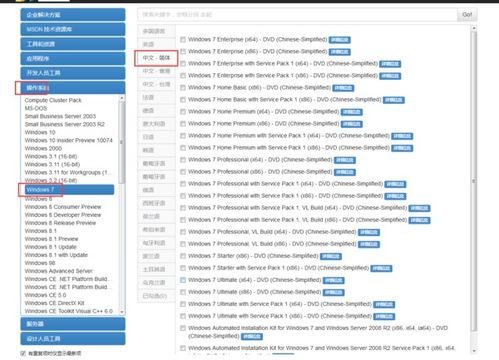Viewport: 499px width, 360px height.
Task: Click the Go! search button
Action: point(467,15)
